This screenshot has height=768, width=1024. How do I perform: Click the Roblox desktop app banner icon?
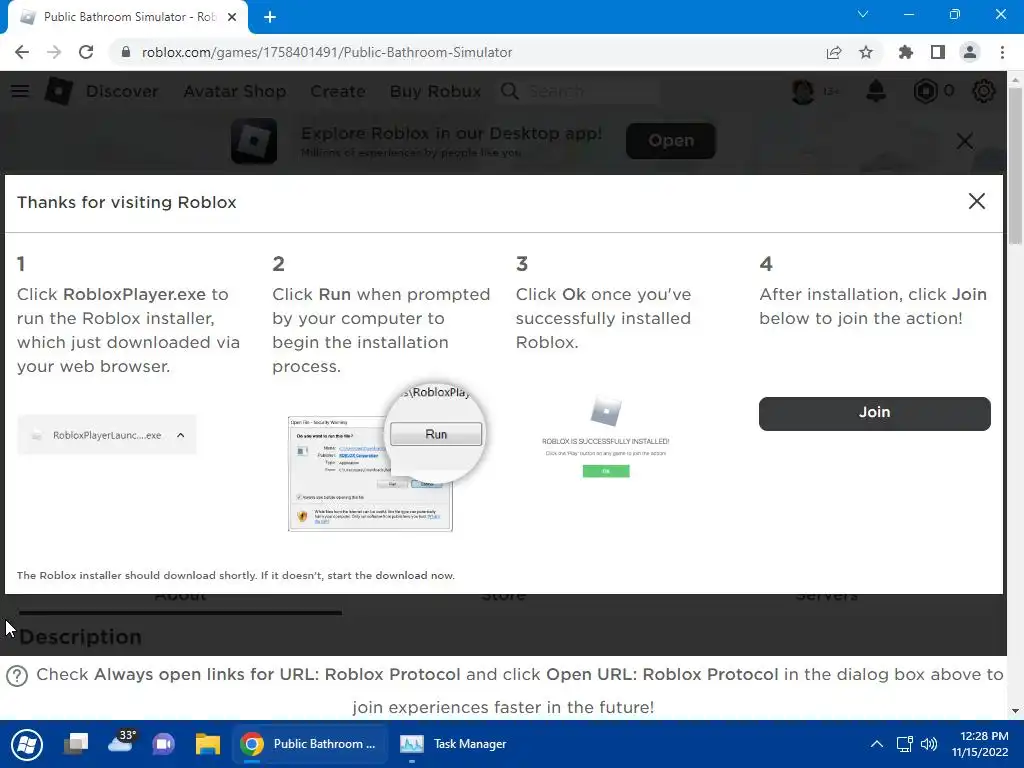coord(254,140)
